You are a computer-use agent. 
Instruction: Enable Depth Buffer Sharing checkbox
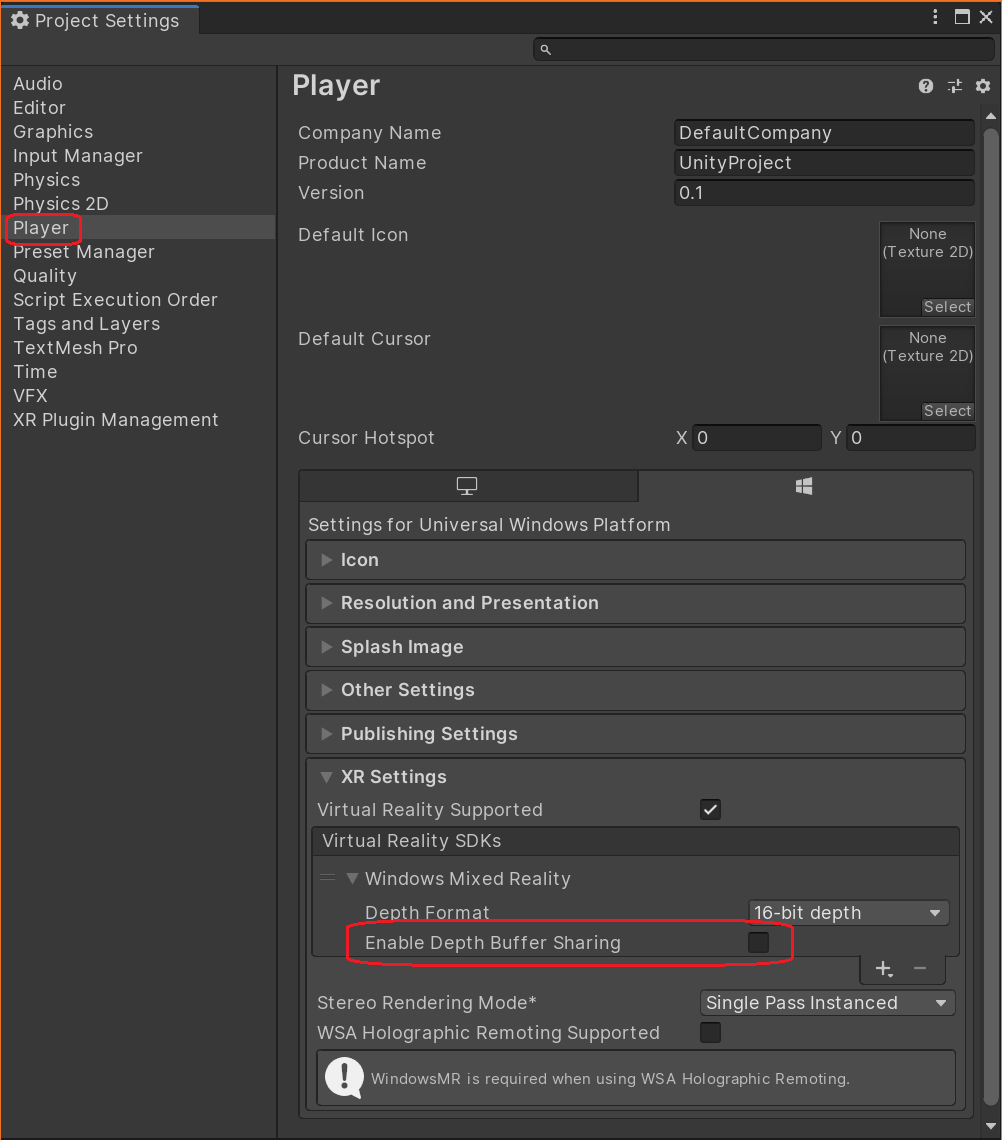pyautogui.click(x=757, y=942)
